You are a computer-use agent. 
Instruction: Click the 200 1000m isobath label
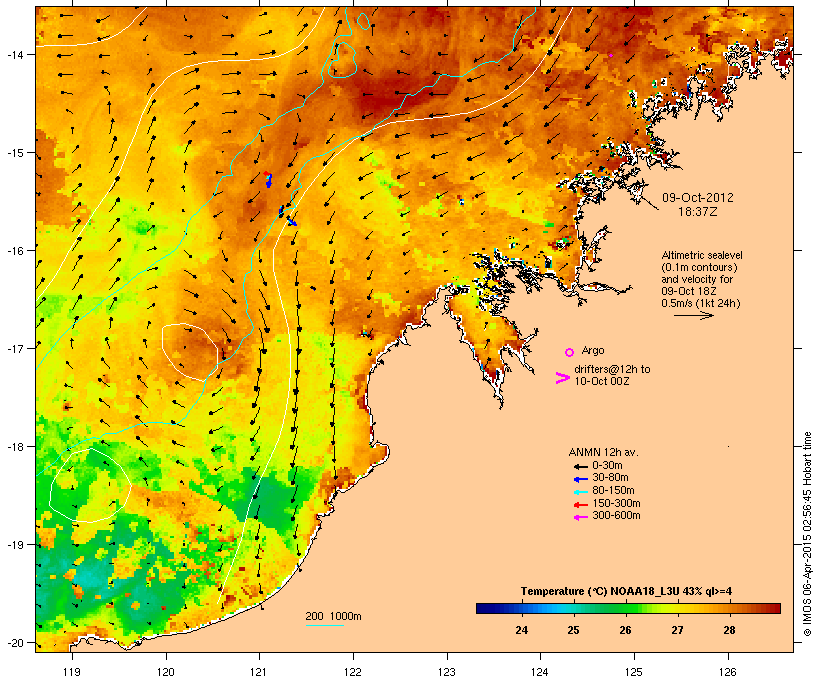[x=333, y=616]
